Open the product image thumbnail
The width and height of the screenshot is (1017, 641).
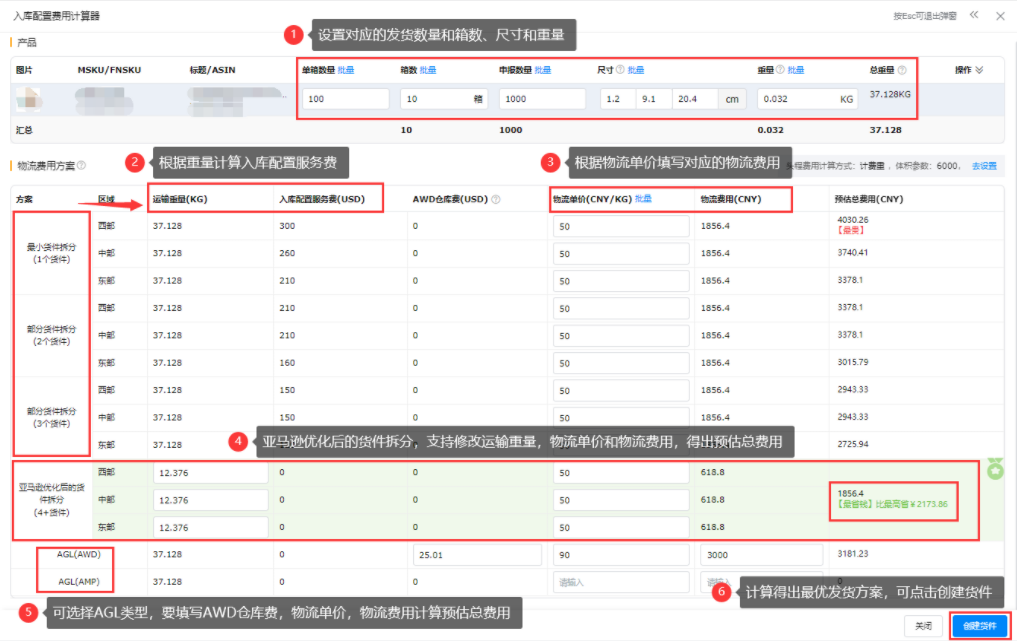pos(28,99)
